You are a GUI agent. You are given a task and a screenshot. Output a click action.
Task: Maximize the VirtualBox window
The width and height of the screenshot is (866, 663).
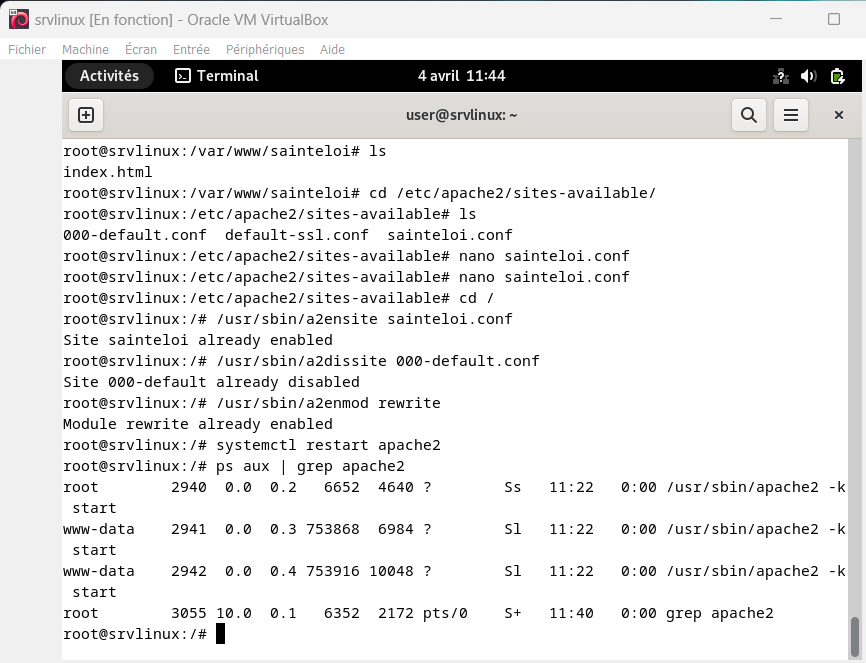[x=833, y=19]
